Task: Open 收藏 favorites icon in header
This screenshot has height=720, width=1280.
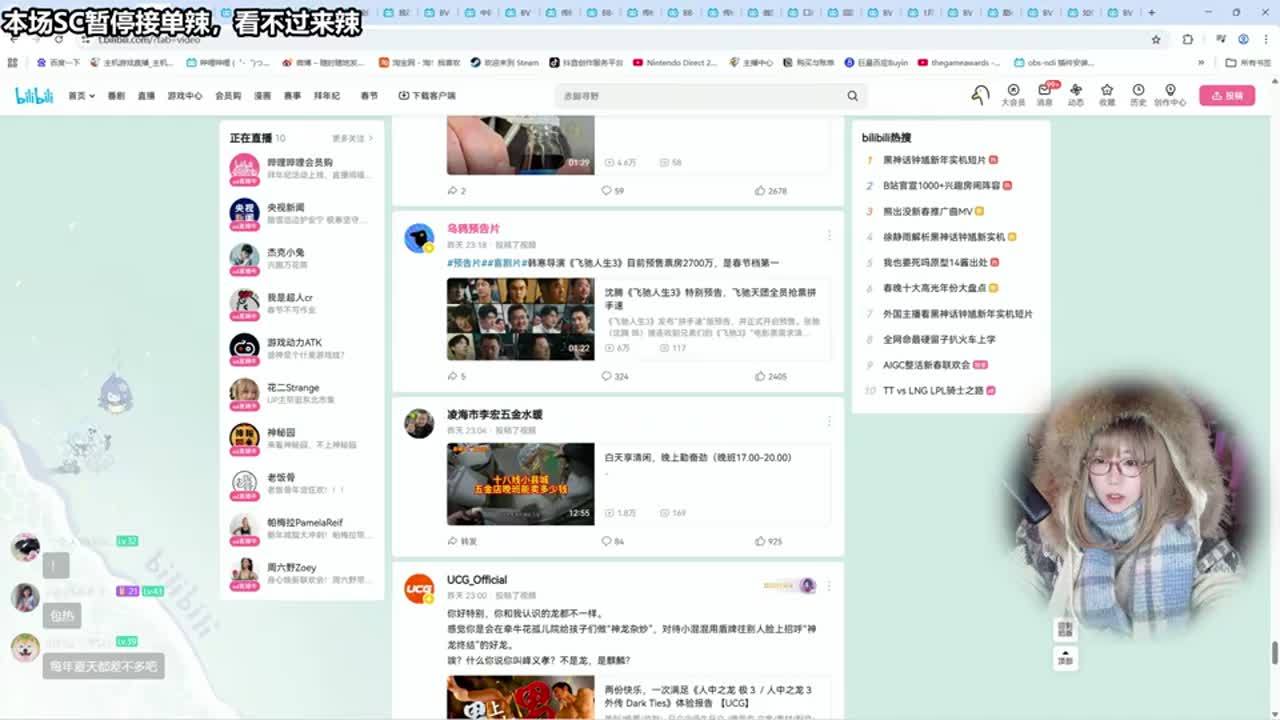Action: click(x=1107, y=94)
